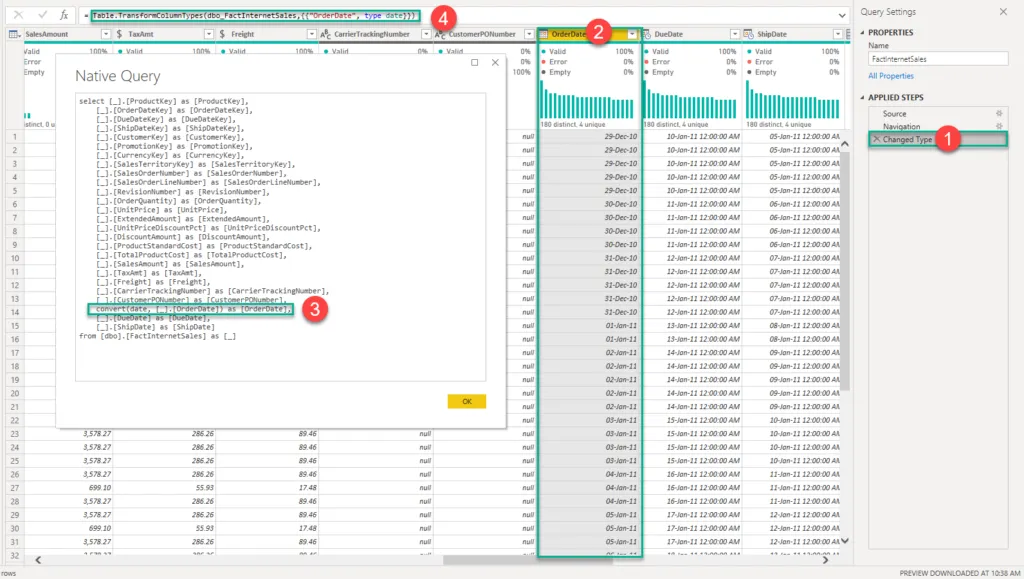Click the TaxAmt currency data type icon
The width and height of the screenshot is (1024, 579).
(x=120, y=34)
